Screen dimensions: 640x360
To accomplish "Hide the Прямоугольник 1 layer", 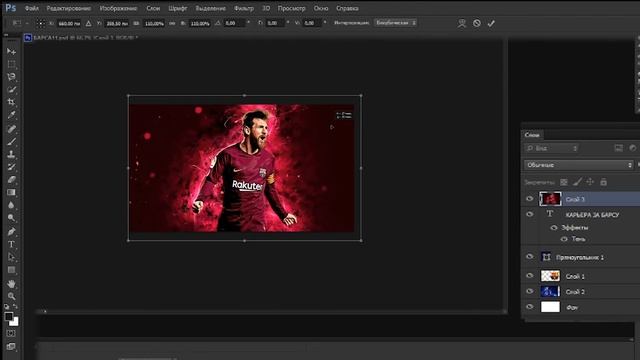I will tap(530, 257).
